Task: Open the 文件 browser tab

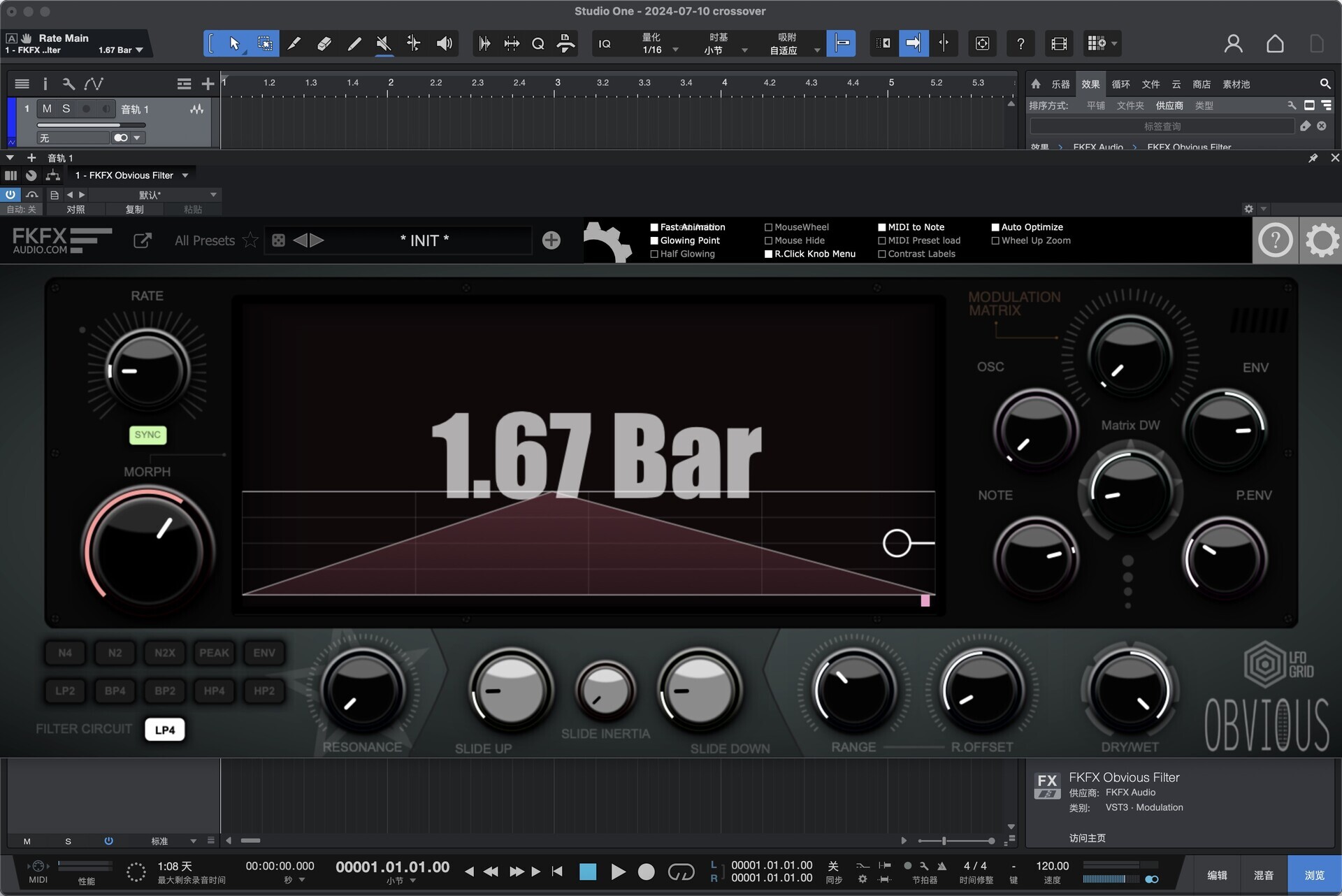Action: pos(1150,84)
